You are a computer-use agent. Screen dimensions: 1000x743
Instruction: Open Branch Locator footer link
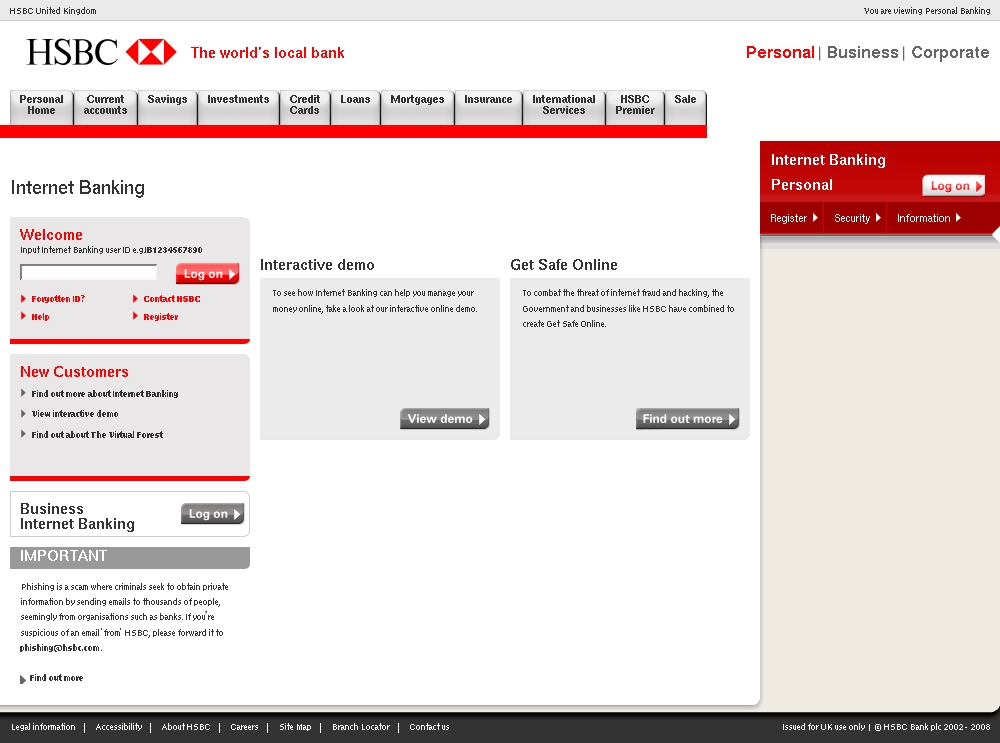[x=361, y=726]
